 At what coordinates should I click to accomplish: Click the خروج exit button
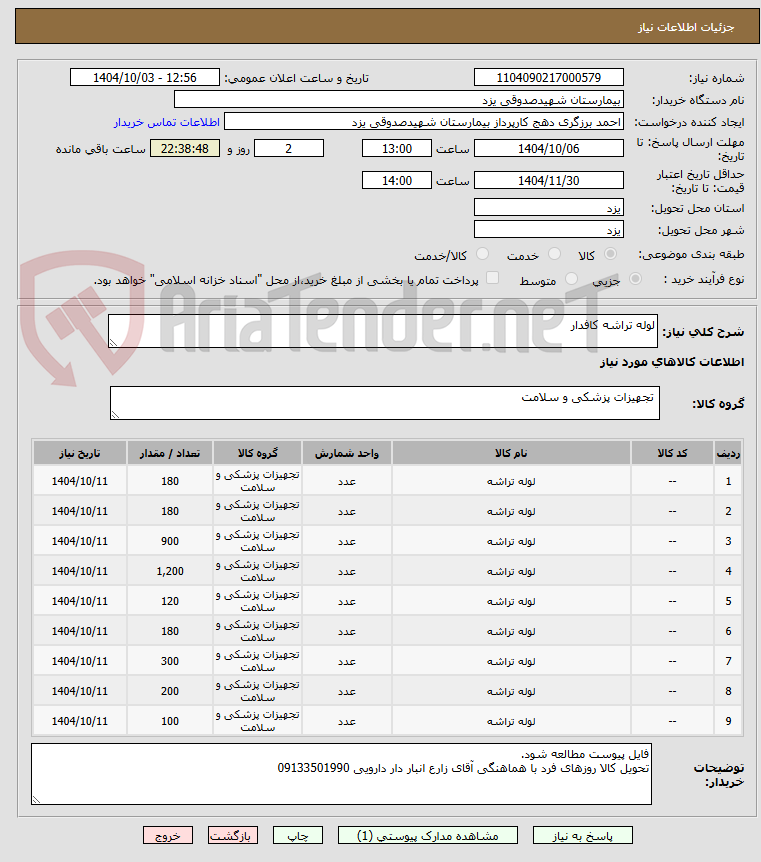(x=168, y=835)
